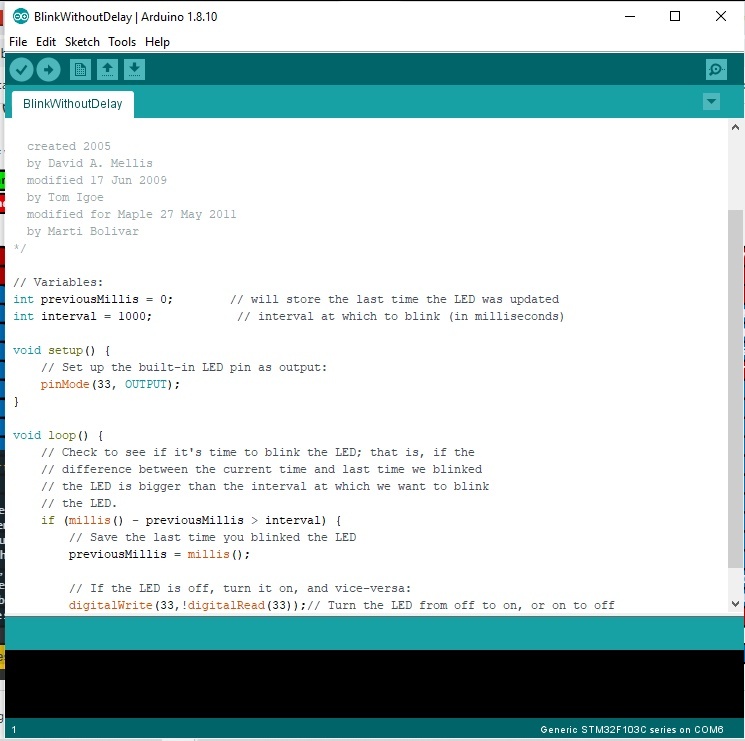Click the 'by Marti Bolivar' comment line

[83, 231]
